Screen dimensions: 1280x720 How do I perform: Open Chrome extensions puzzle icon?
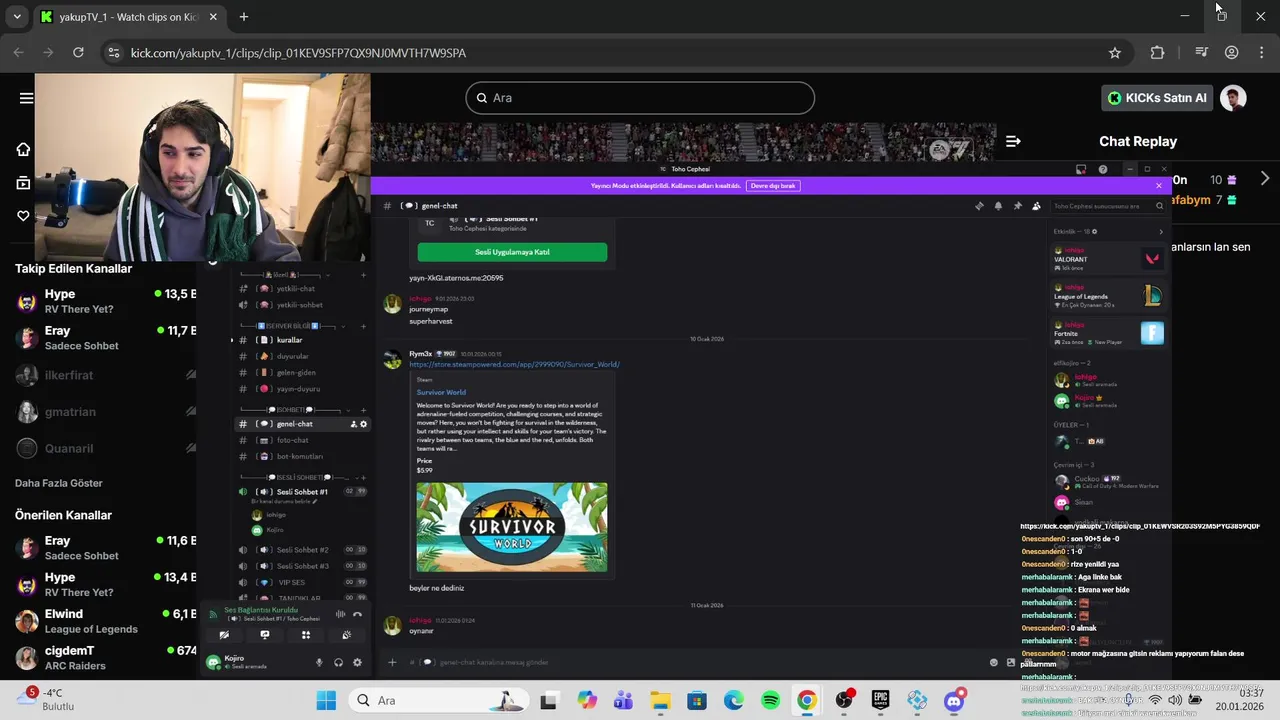tap(1157, 53)
